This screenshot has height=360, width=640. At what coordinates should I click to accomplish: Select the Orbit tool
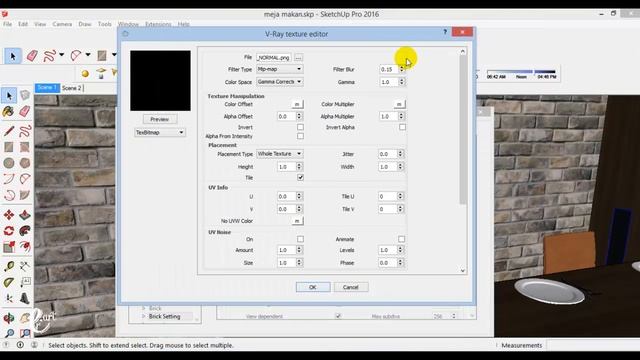pyautogui.click(x=9, y=318)
